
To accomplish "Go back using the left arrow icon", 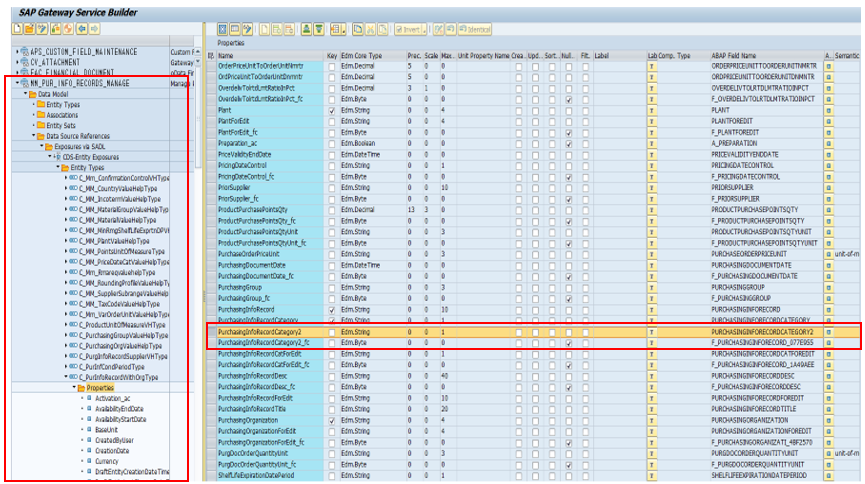I will pos(82,29).
